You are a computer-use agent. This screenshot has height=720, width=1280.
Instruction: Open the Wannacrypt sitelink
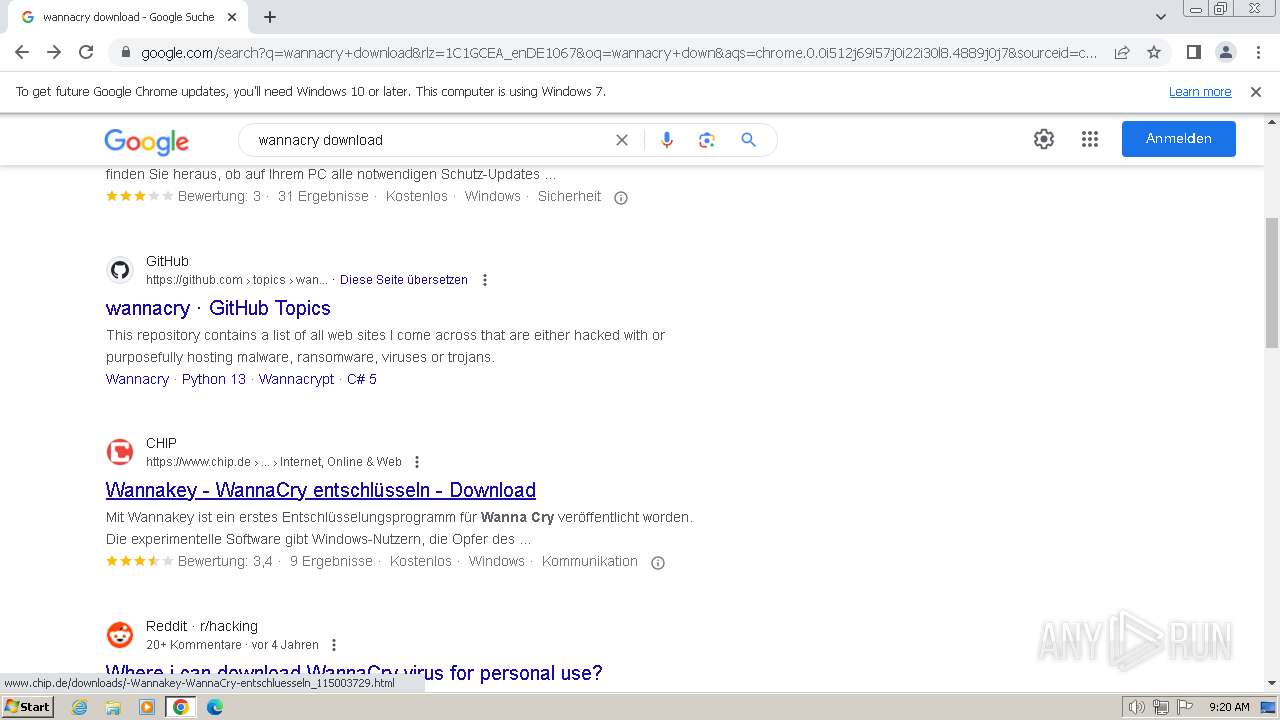296,379
